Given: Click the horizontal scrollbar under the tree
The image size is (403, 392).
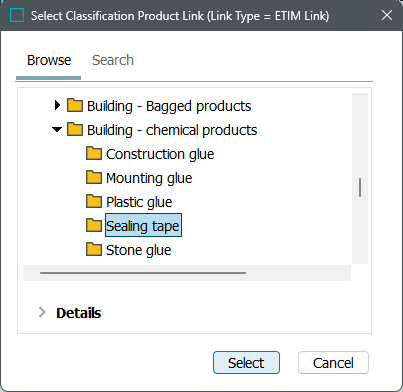Looking at the screenshot, I should (143, 273).
